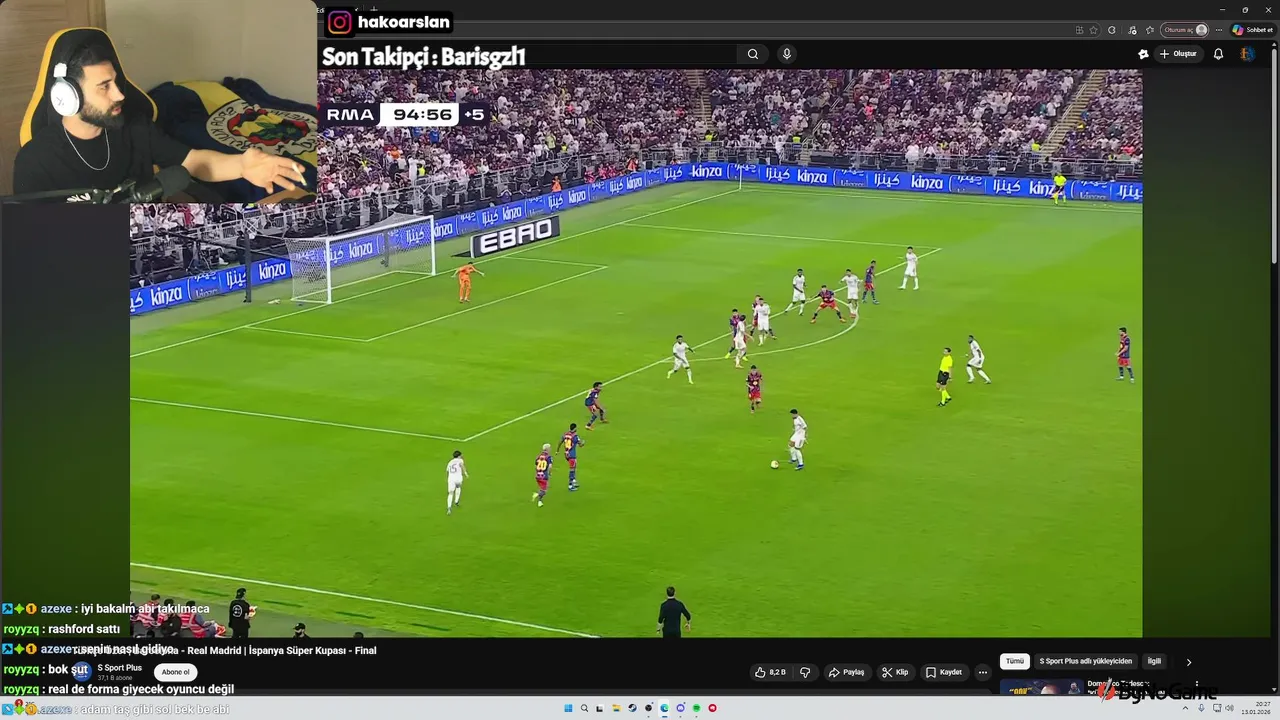Open Copilot Sohbet et button

point(1253,30)
